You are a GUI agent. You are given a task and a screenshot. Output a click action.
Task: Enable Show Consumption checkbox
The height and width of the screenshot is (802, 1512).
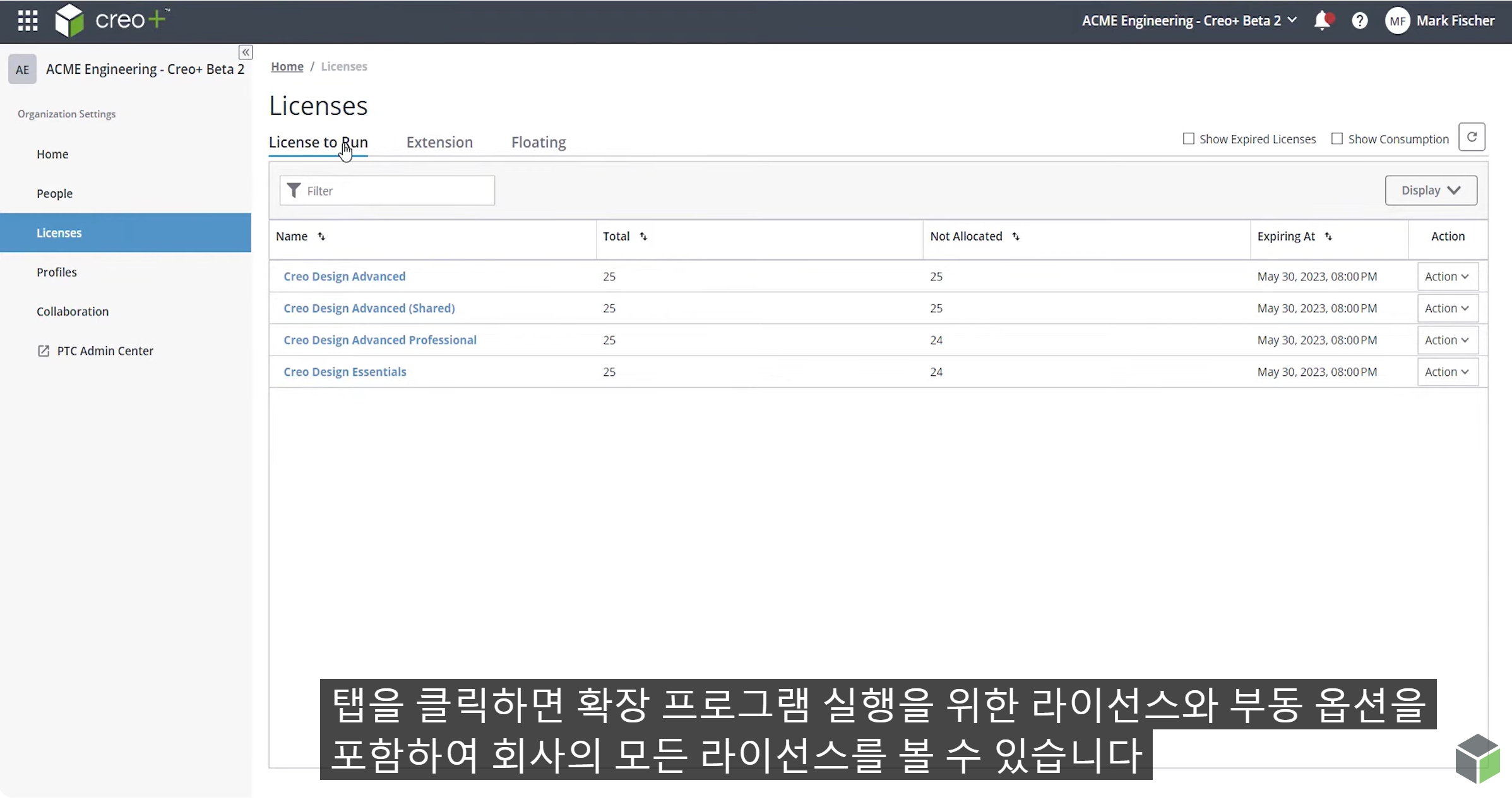pos(1337,138)
